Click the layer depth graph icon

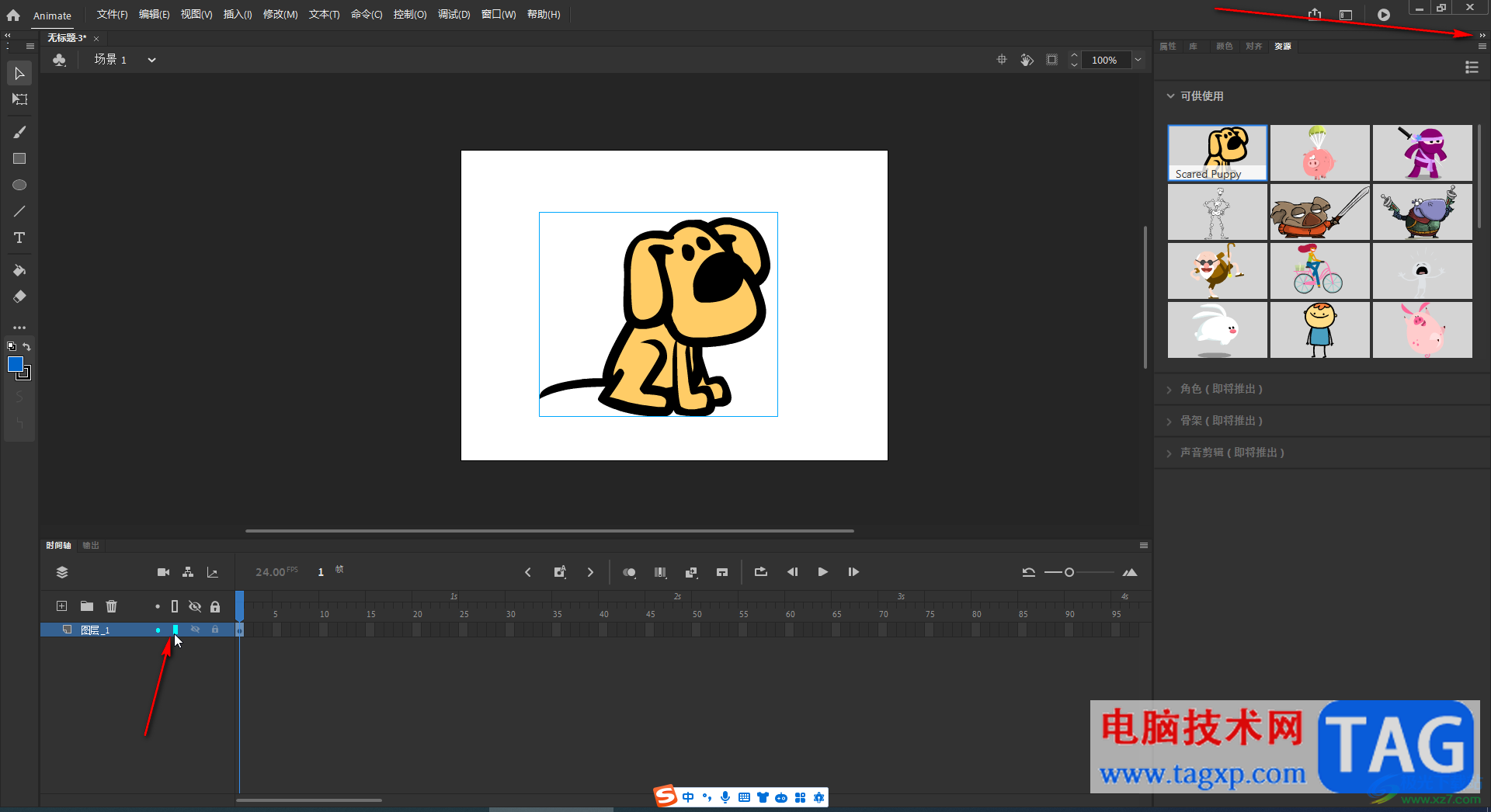[213, 572]
